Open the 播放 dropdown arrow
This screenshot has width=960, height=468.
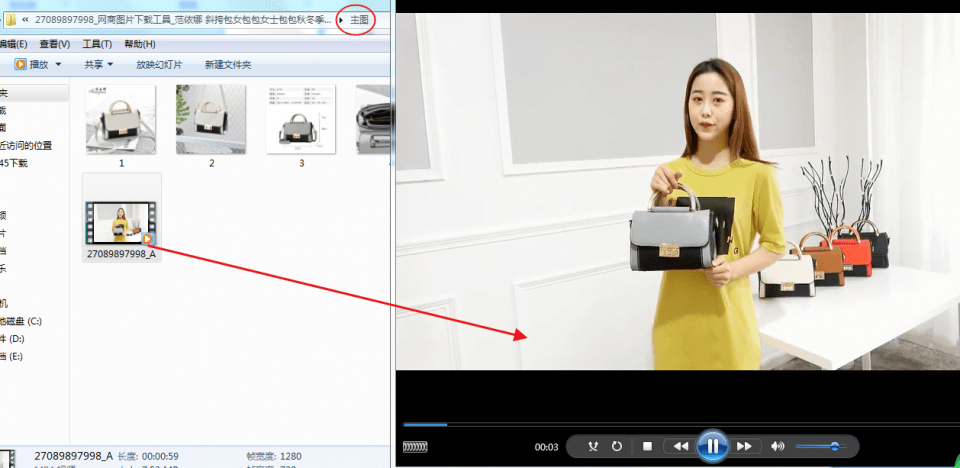[58, 64]
